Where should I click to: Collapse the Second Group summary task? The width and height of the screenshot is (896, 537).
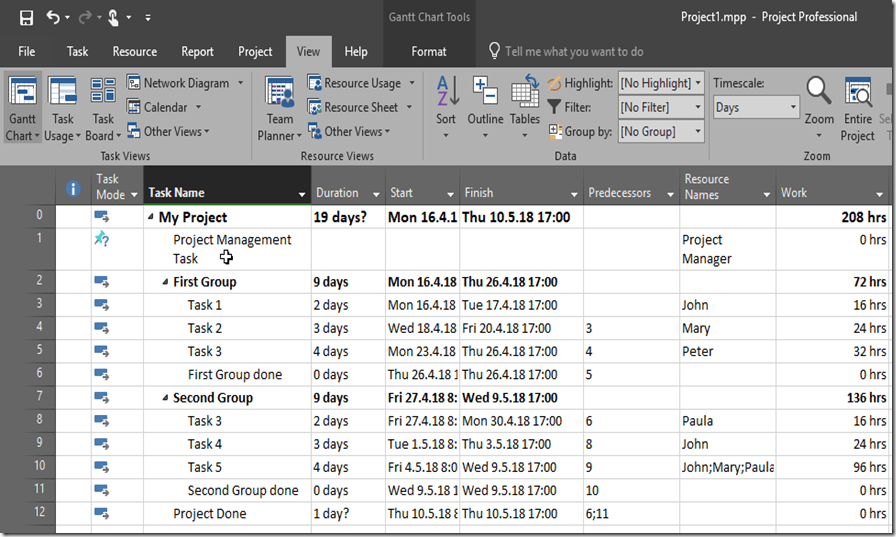(166, 398)
